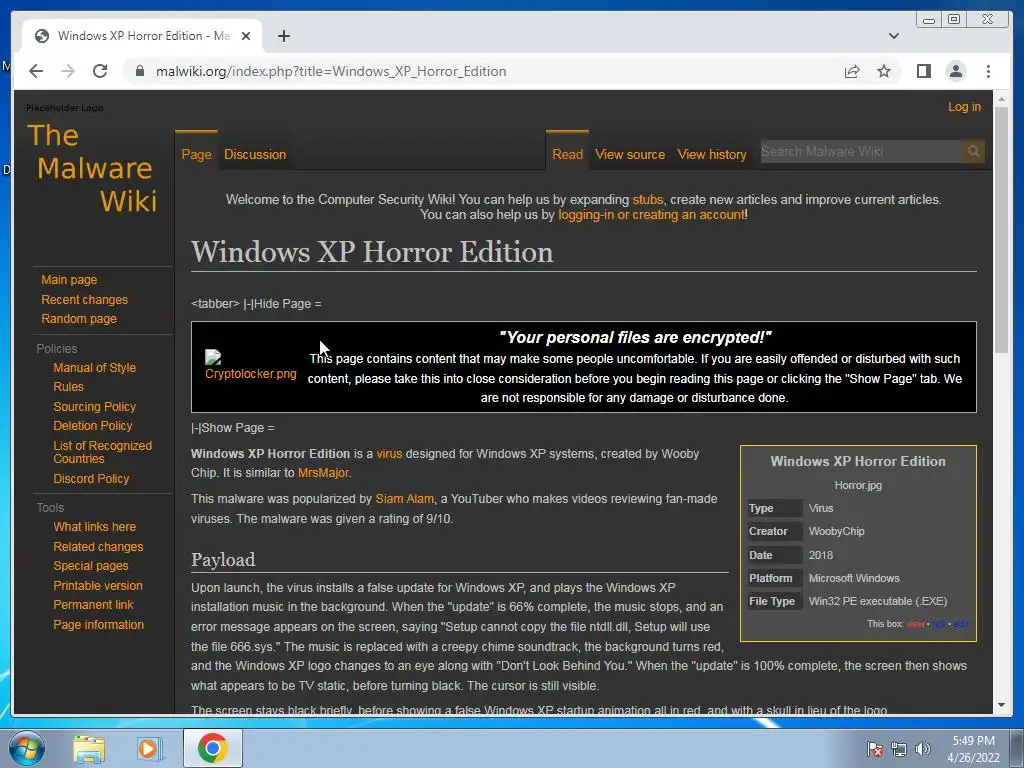Open the Deletion Policy link

(93, 426)
